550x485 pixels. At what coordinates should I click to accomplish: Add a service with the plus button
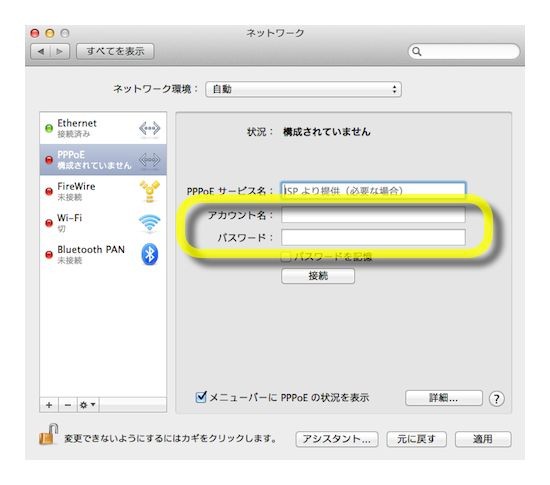[49, 405]
